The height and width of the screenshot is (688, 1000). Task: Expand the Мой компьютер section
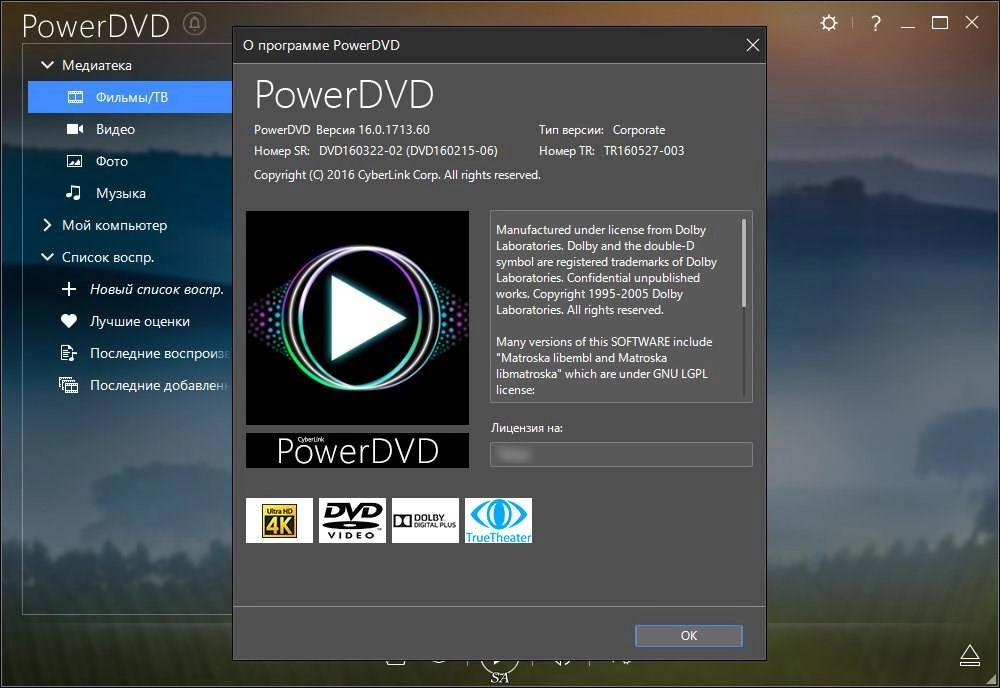coord(47,225)
